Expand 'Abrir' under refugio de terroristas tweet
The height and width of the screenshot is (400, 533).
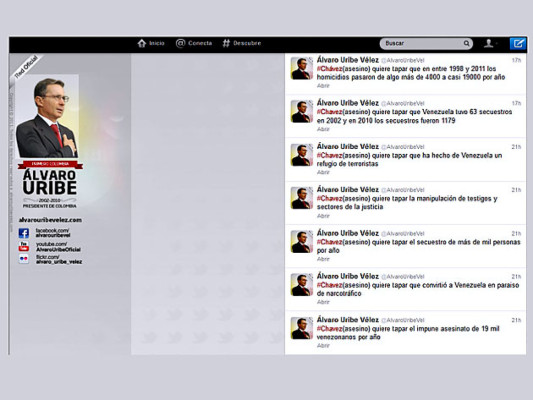pos(323,172)
